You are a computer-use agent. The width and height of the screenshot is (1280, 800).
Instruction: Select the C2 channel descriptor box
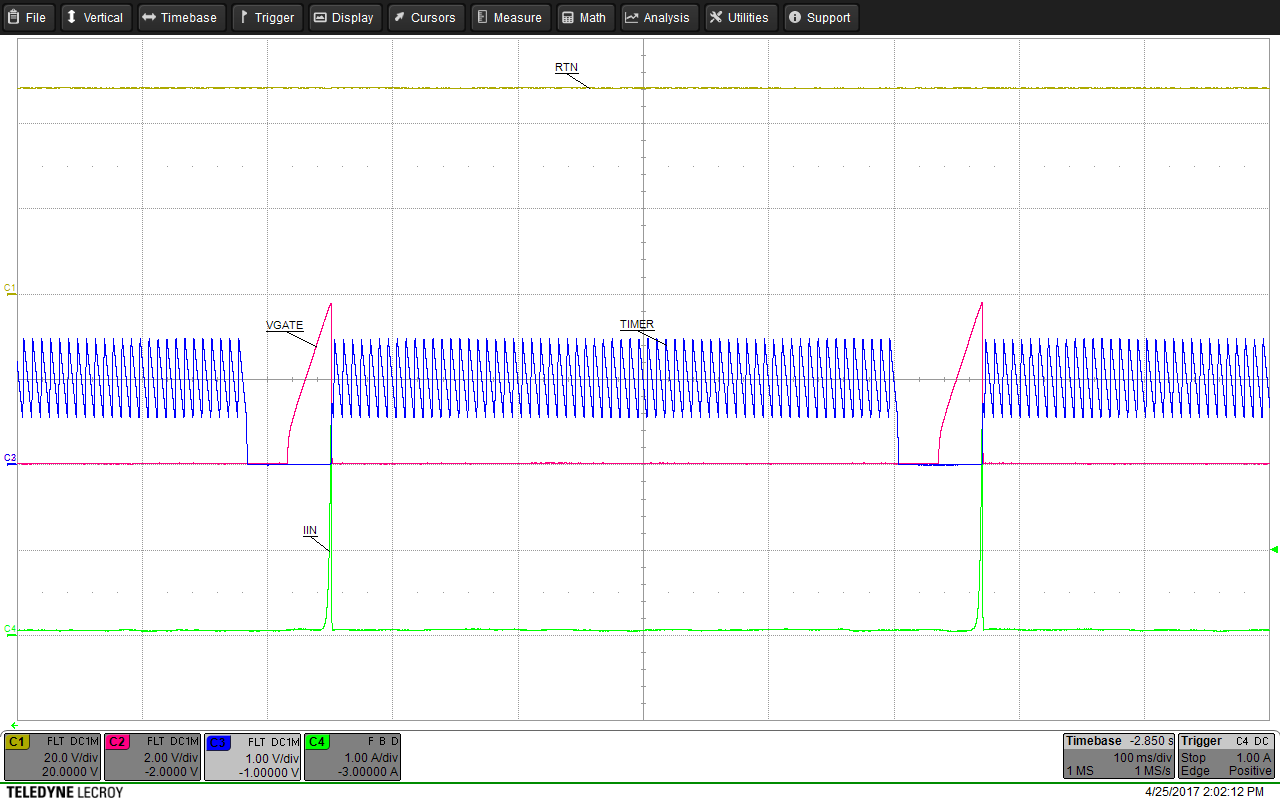(152, 757)
